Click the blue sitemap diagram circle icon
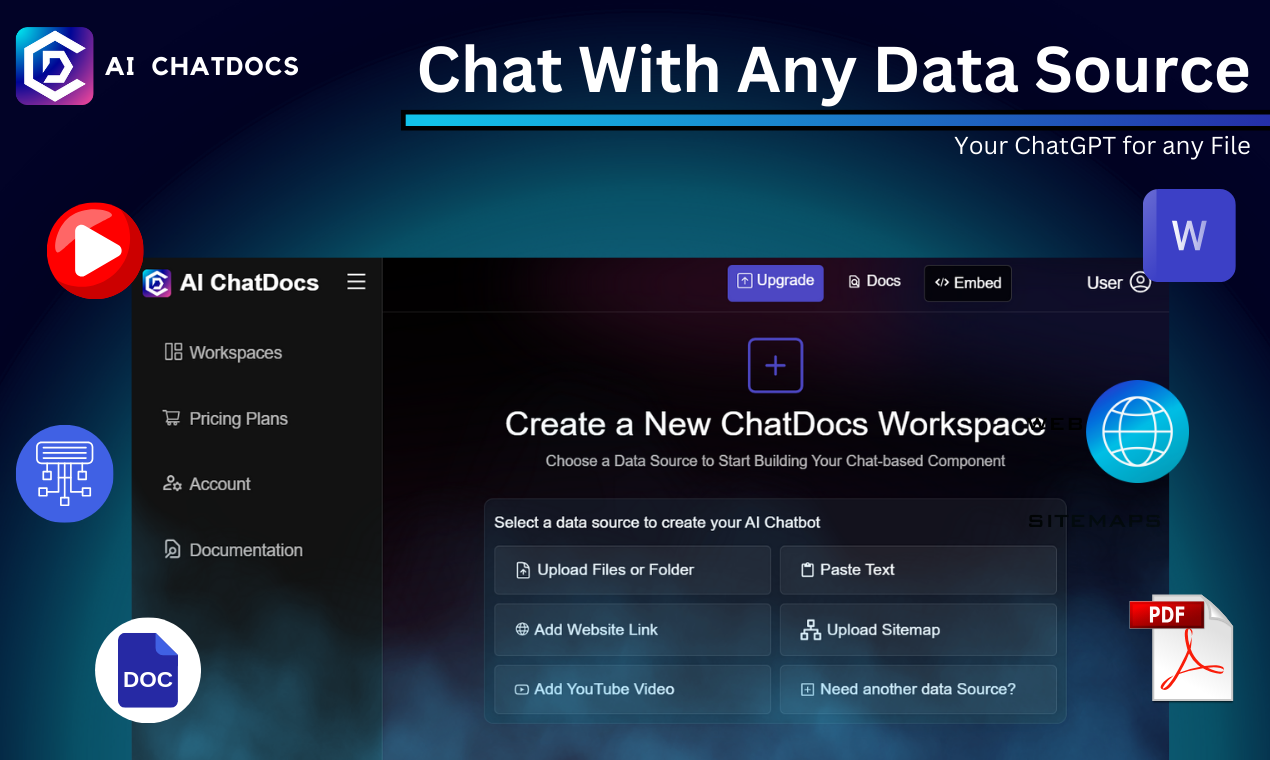This screenshot has width=1270, height=760. tap(65, 473)
